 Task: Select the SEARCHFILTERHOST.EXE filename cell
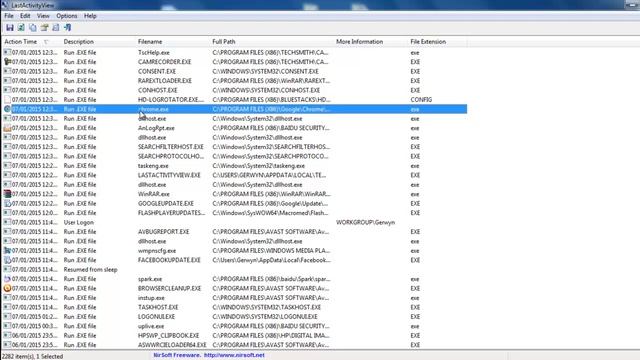point(171,147)
